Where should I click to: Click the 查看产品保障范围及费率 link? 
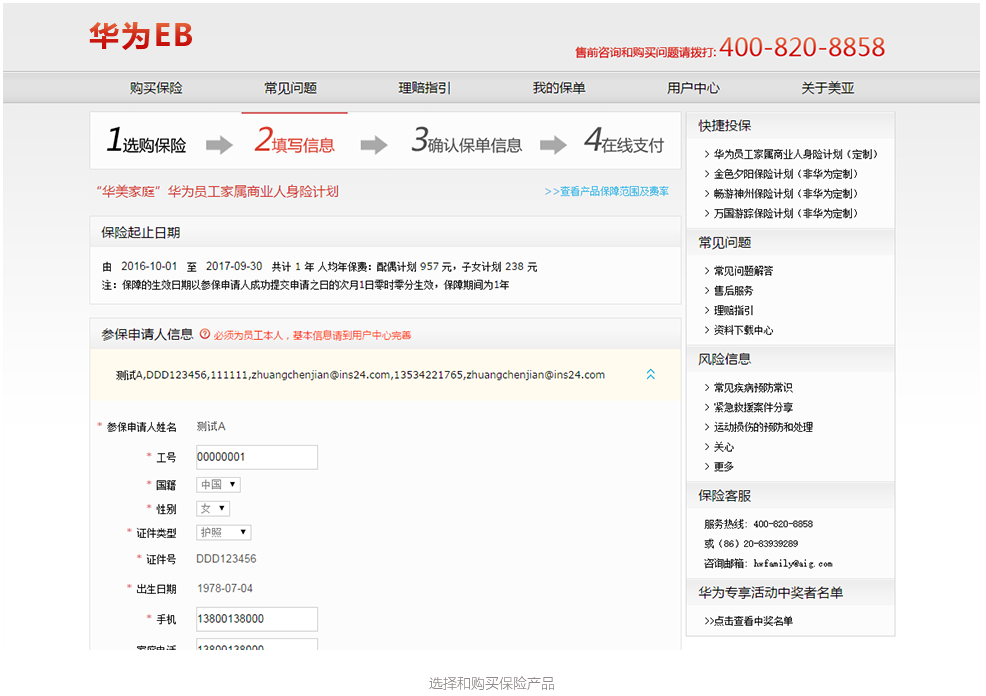coord(607,191)
